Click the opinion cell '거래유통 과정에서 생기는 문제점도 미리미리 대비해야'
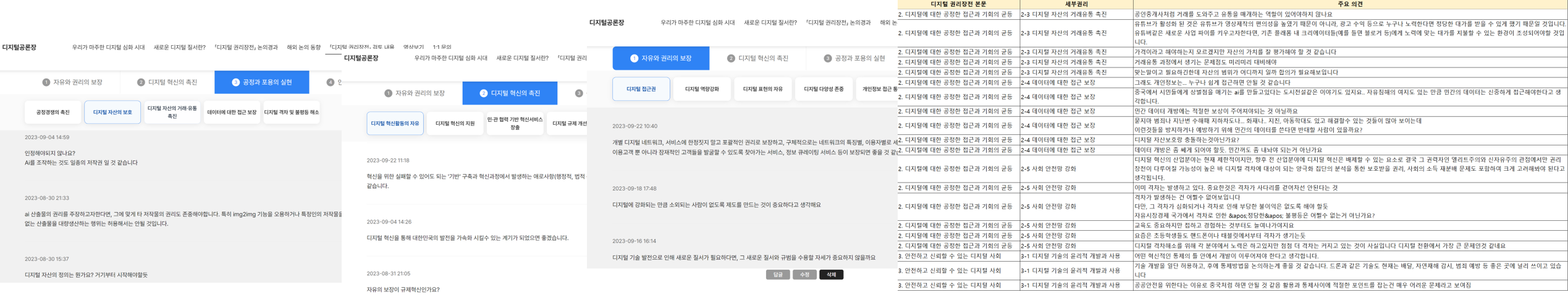1568x305 pixels. tap(1350, 62)
